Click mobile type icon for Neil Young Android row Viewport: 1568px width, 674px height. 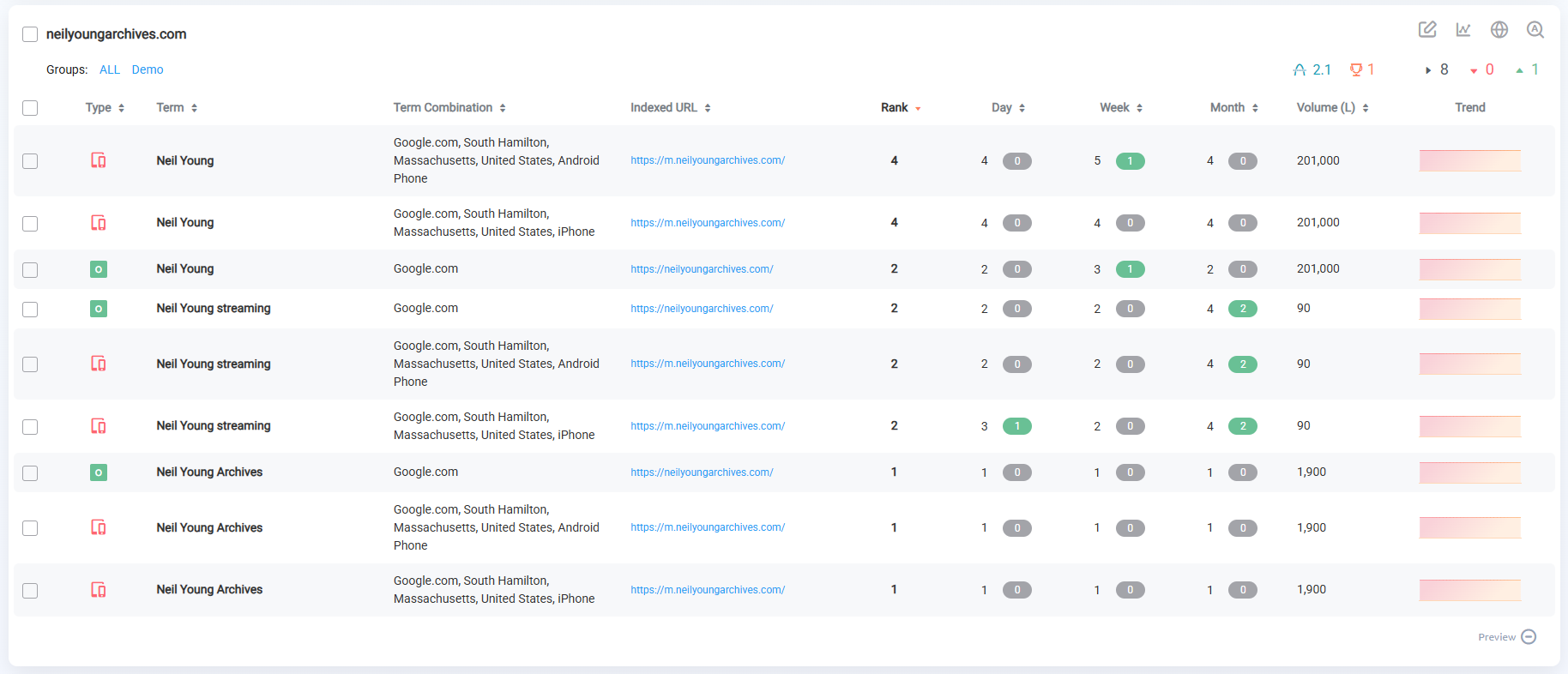pos(99,160)
